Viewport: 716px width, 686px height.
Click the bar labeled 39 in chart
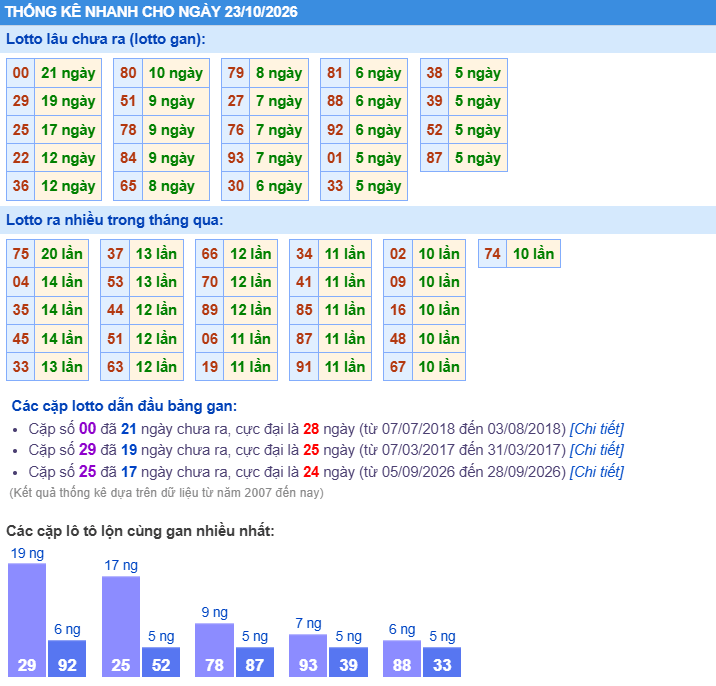pyautogui.click(x=348, y=662)
